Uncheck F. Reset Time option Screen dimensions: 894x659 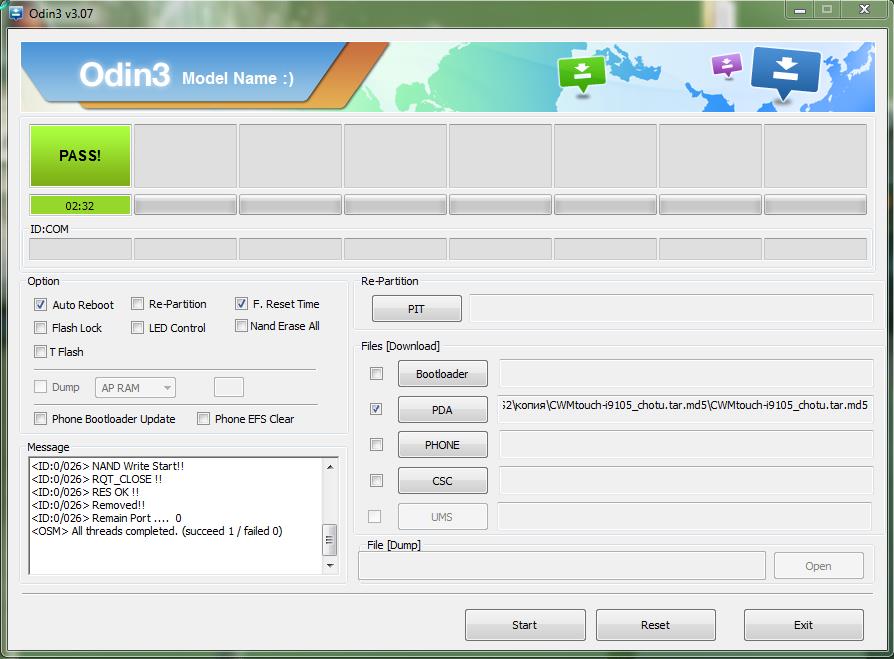[x=241, y=303]
